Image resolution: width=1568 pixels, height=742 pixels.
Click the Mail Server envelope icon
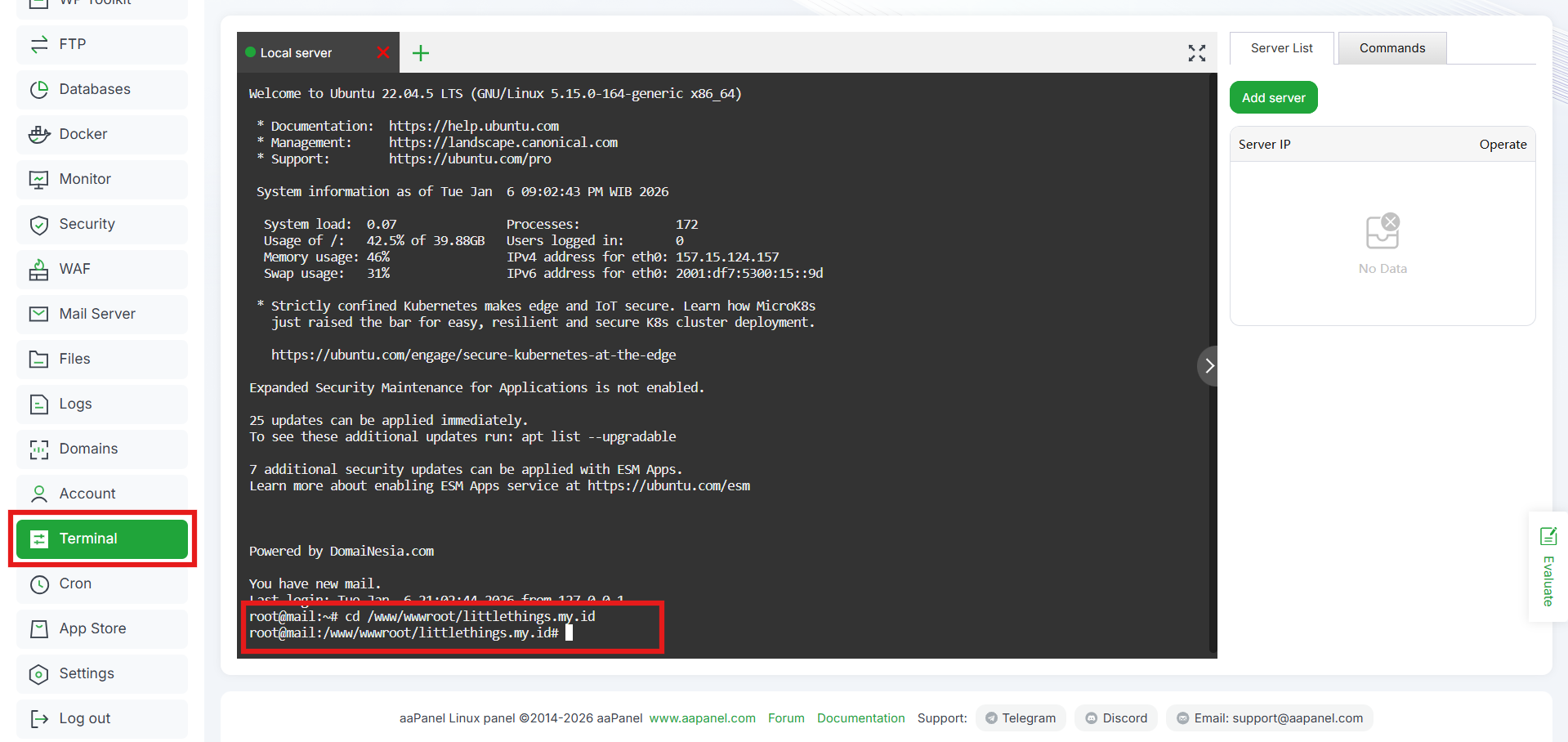pyautogui.click(x=39, y=314)
